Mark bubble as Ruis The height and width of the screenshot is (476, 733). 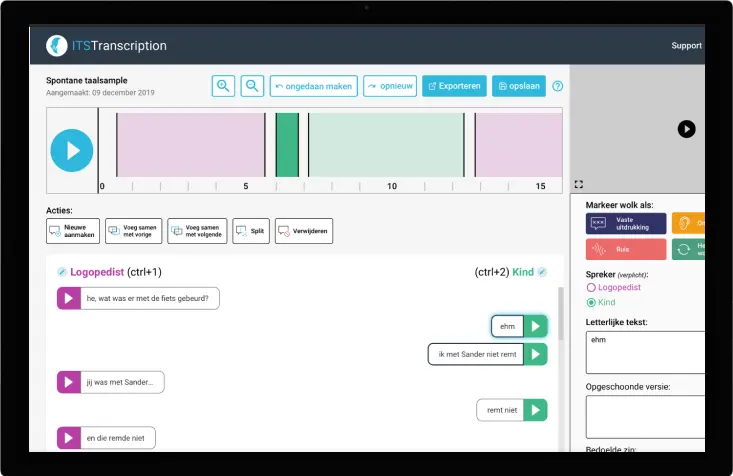coord(626,249)
